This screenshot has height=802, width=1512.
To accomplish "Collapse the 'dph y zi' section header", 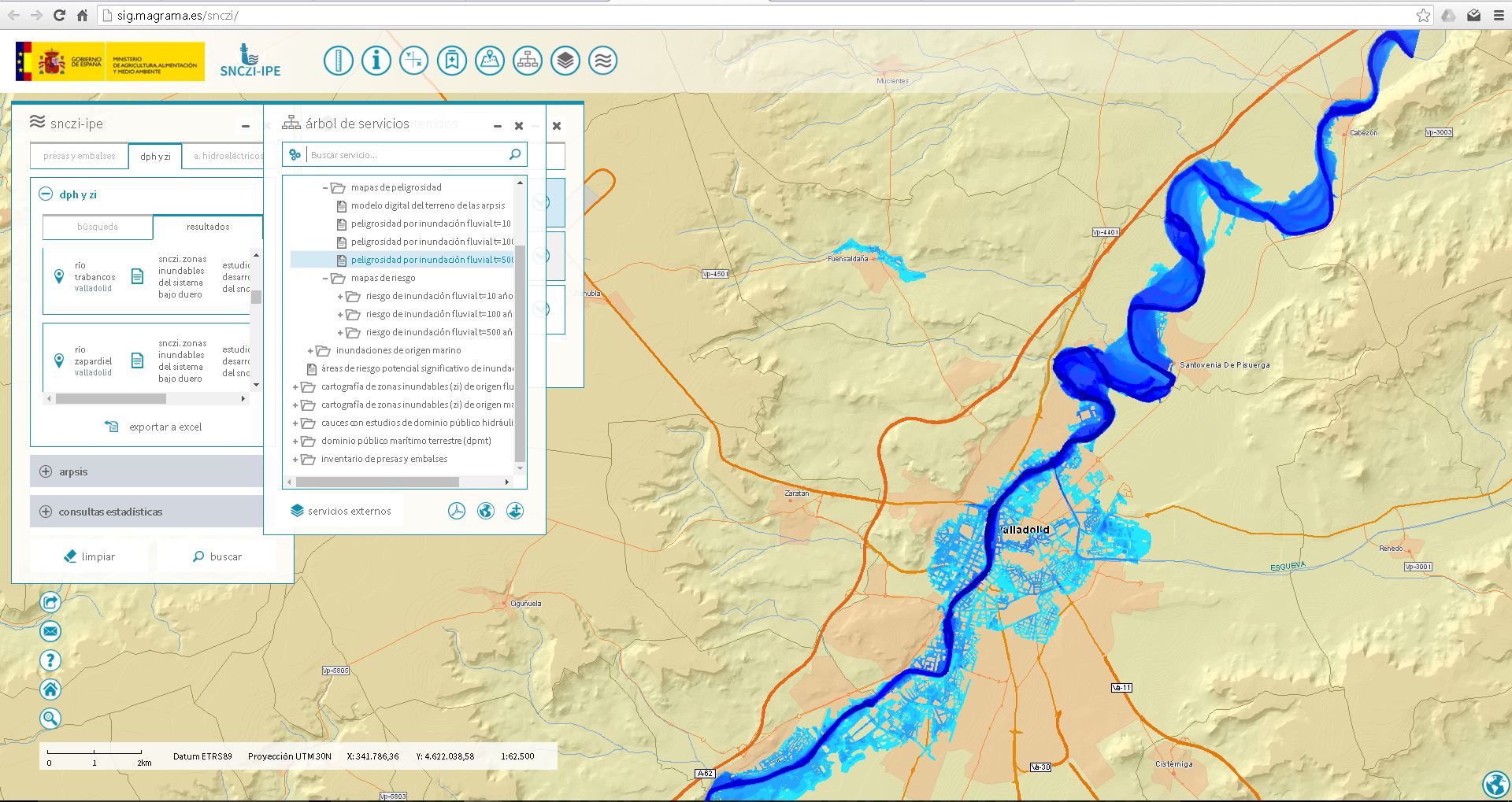I will click(x=46, y=194).
